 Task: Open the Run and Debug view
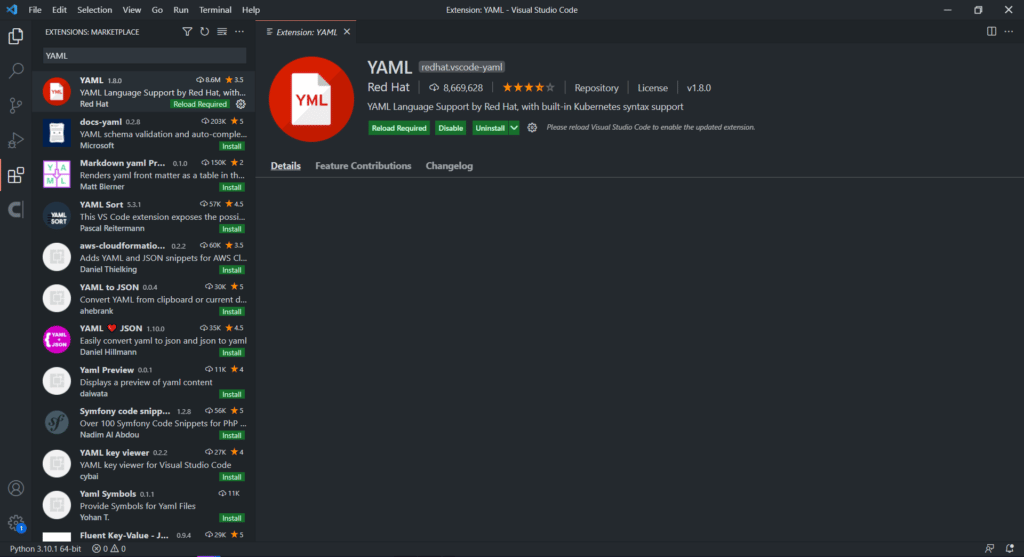tap(16, 140)
